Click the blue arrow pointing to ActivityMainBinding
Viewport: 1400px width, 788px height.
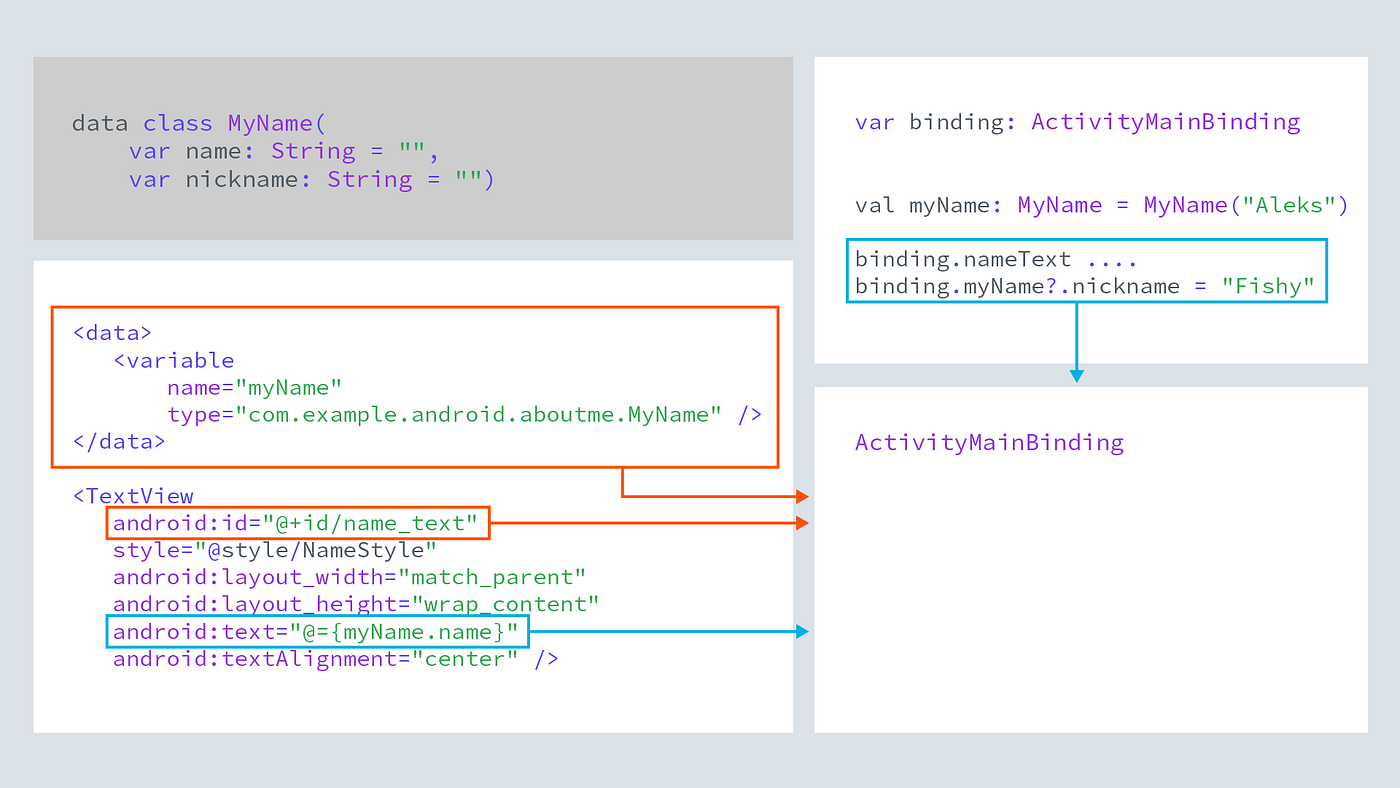coord(1077,370)
